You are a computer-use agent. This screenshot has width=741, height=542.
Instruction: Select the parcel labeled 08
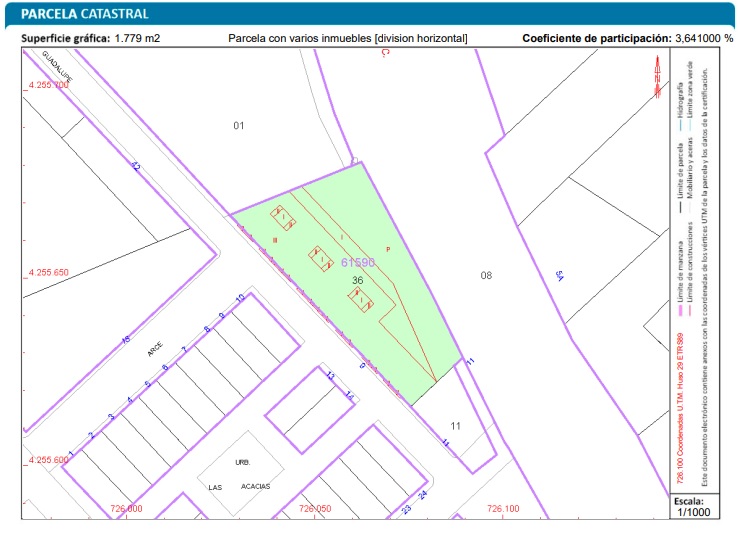[486, 274]
